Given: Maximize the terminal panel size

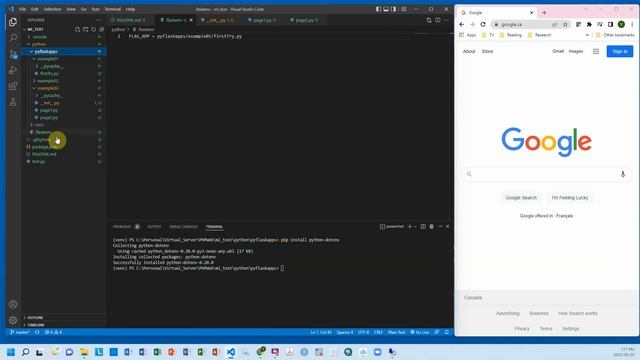Looking at the screenshot, I should 440,227.
